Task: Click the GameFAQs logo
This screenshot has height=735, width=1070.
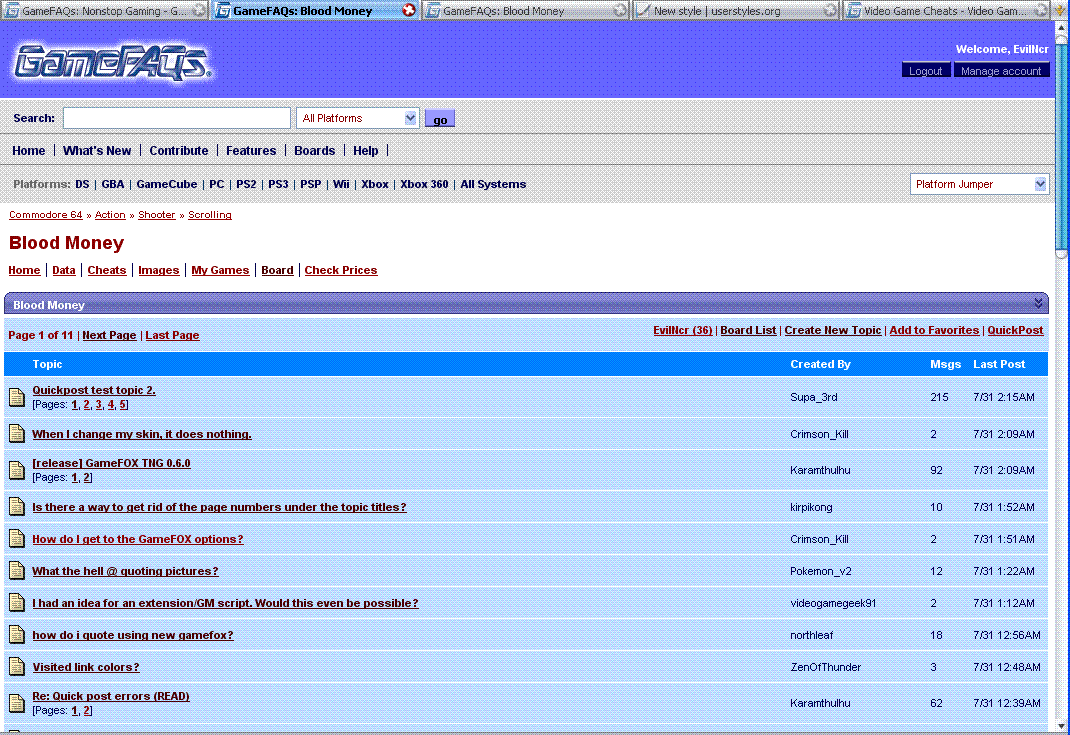Action: [110, 62]
